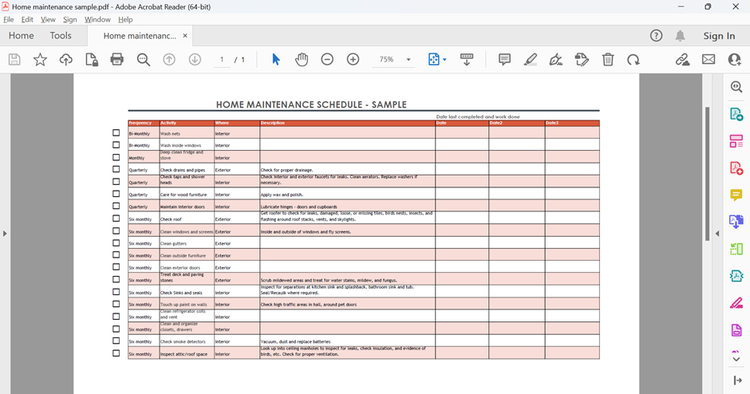Go to previous page arrow

coord(169,59)
